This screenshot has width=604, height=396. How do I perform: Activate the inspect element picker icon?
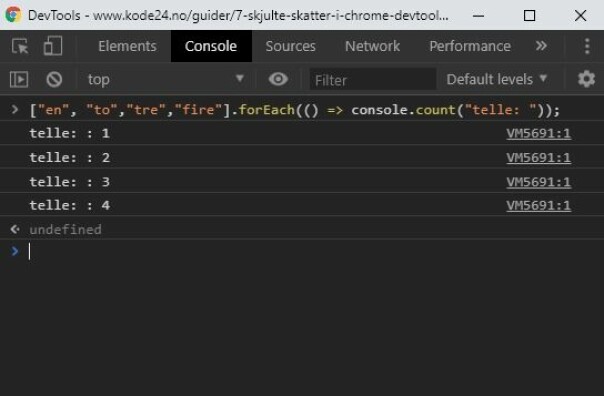click(20, 47)
